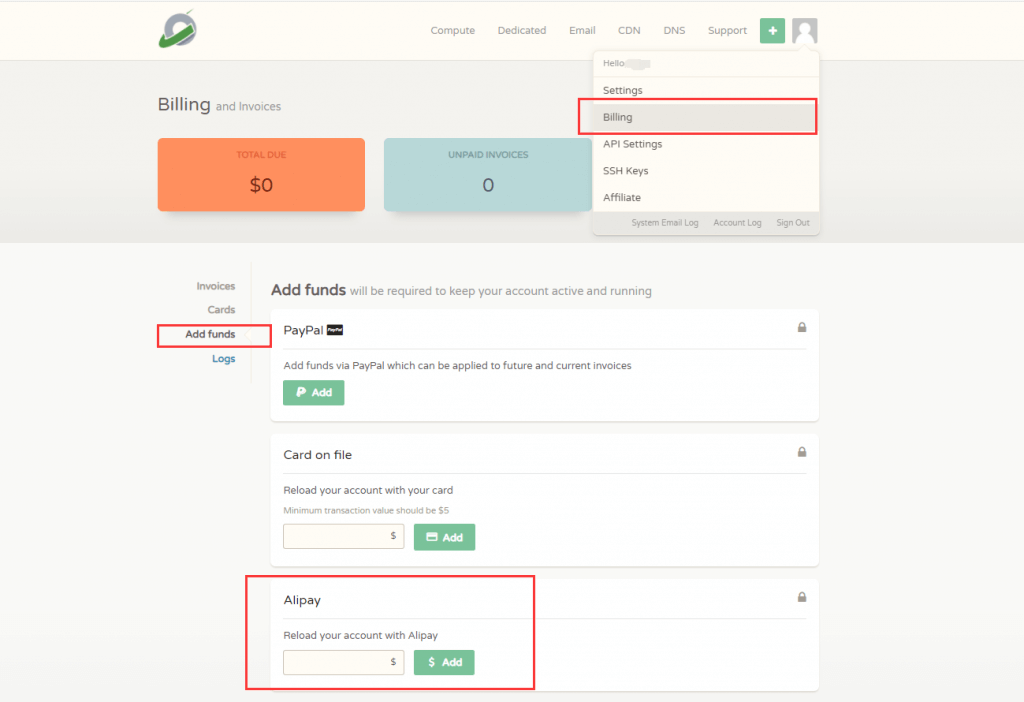Viewport: 1024px width, 702px height.
Task: Click the Total Due orange card
Action: (261, 174)
